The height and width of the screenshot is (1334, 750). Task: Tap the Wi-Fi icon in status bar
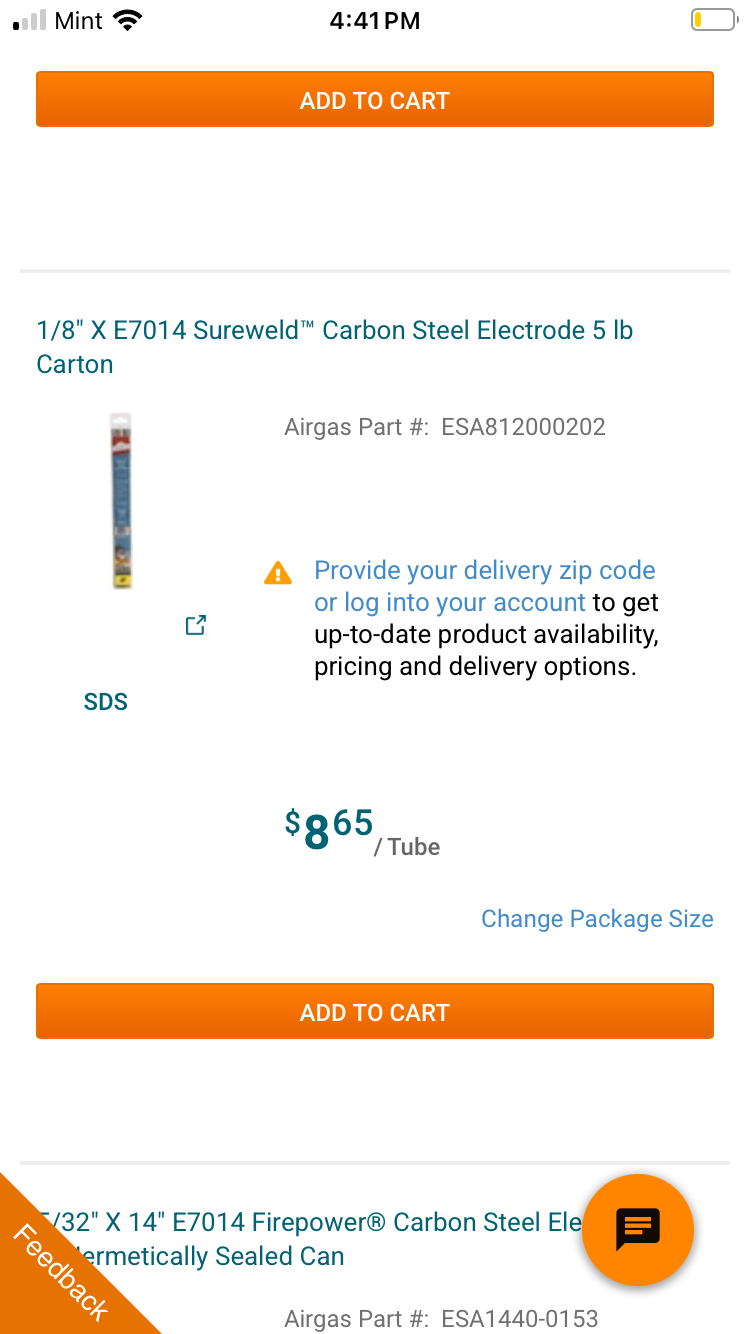click(127, 20)
